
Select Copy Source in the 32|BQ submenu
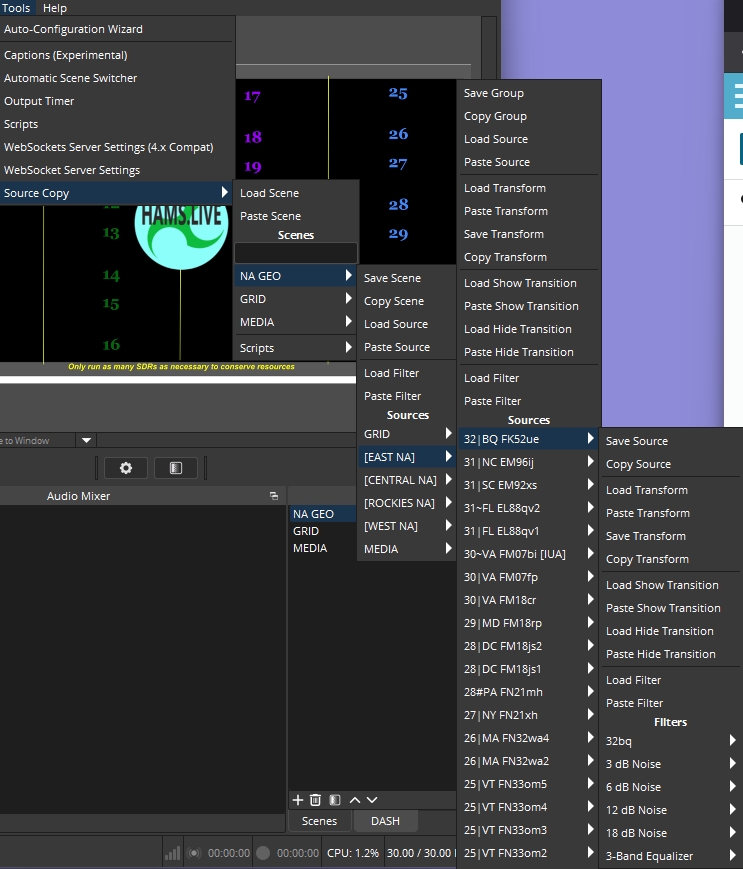638,464
